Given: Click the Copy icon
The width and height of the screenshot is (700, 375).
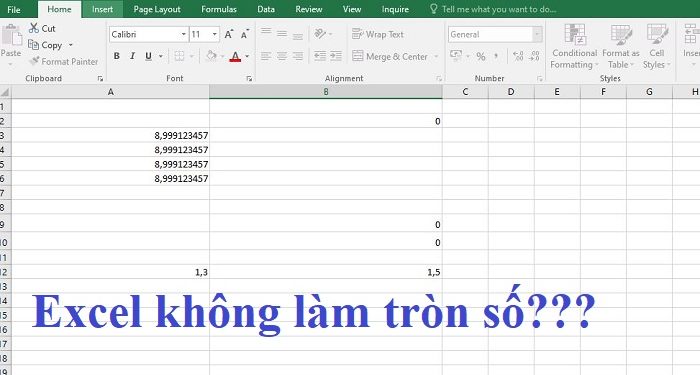Looking at the screenshot, I should [33, 45].
